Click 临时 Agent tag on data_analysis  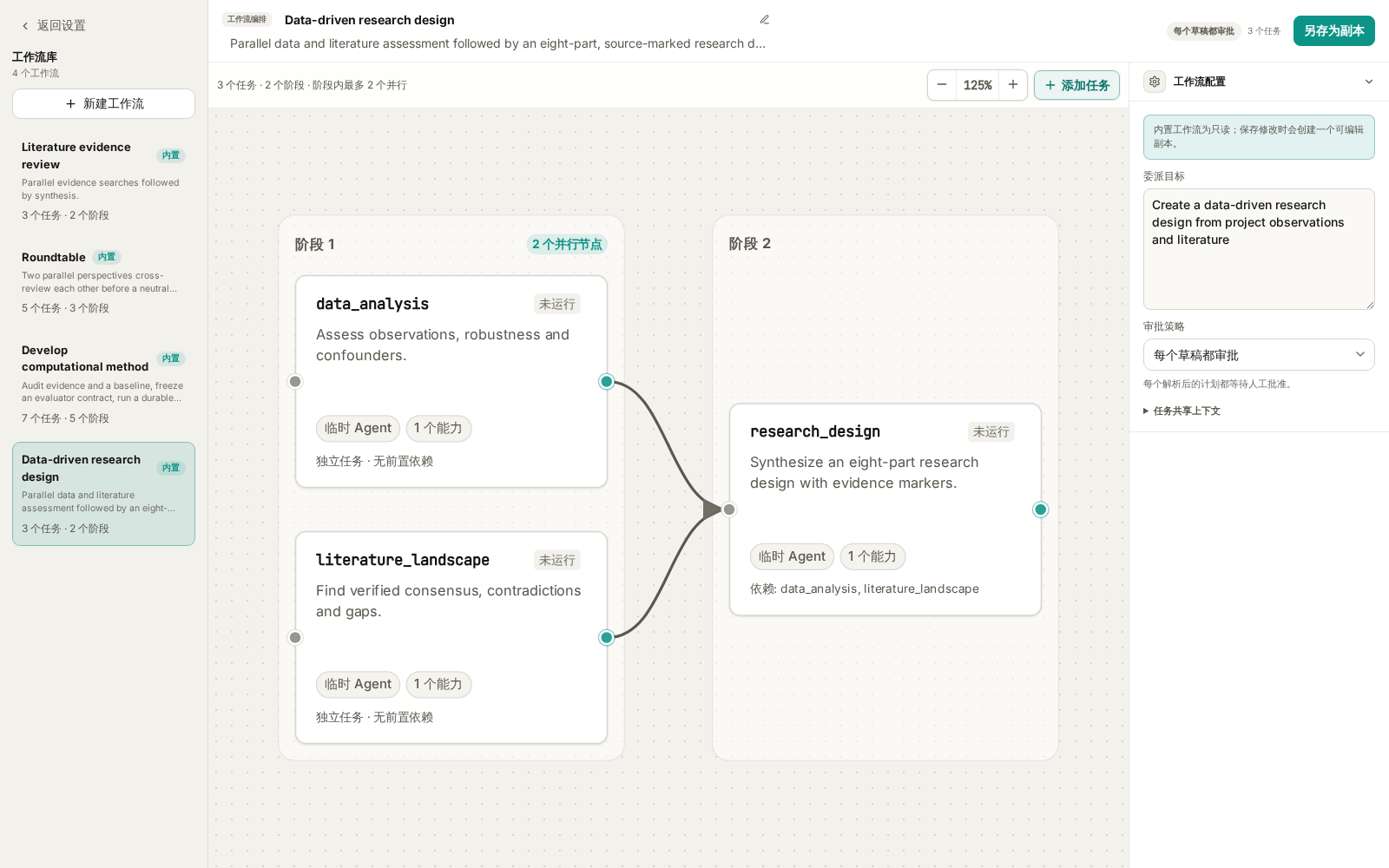click(x=358, y=429)
